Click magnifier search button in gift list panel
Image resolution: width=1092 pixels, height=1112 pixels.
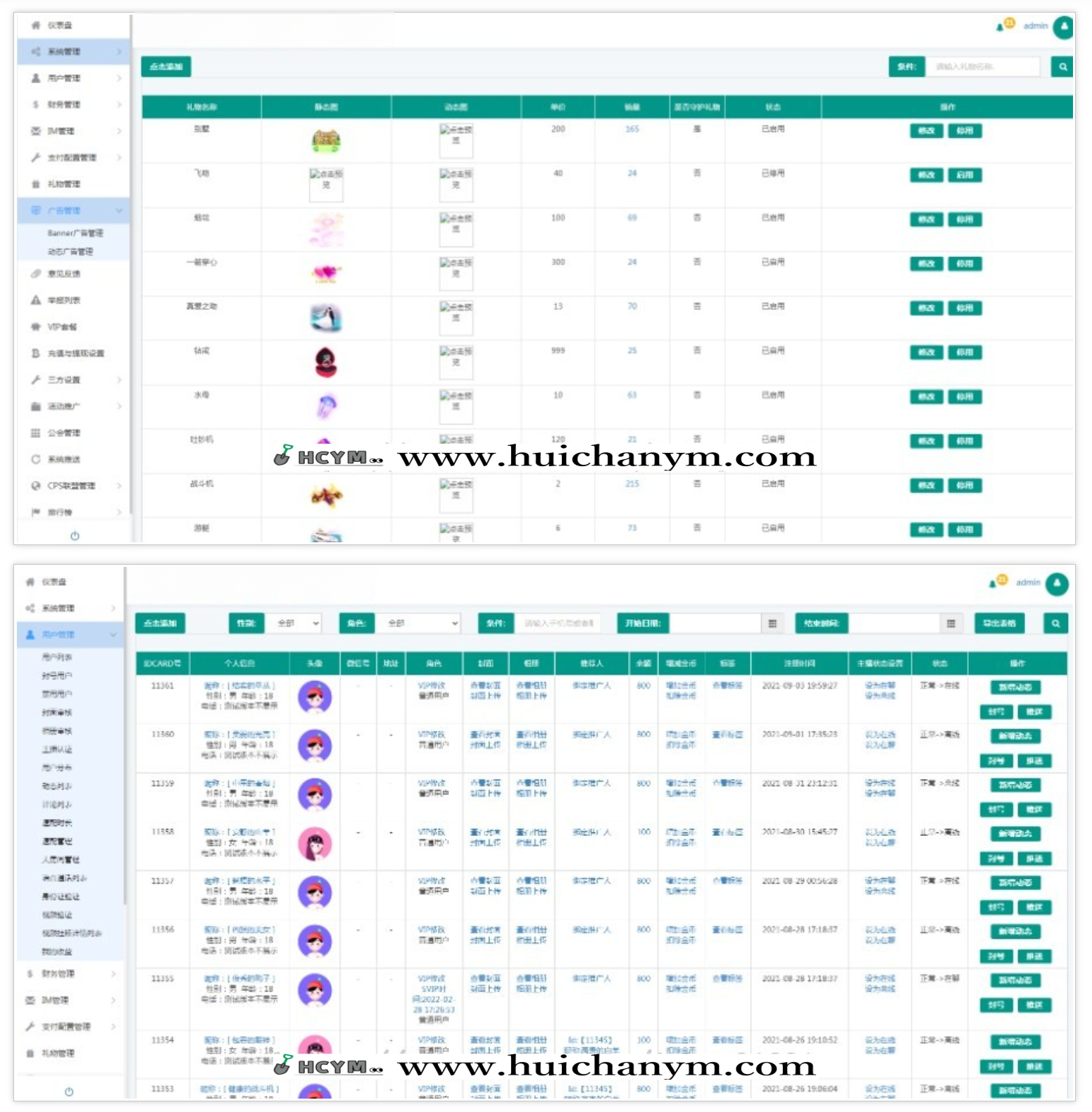tap(1062, 67)
